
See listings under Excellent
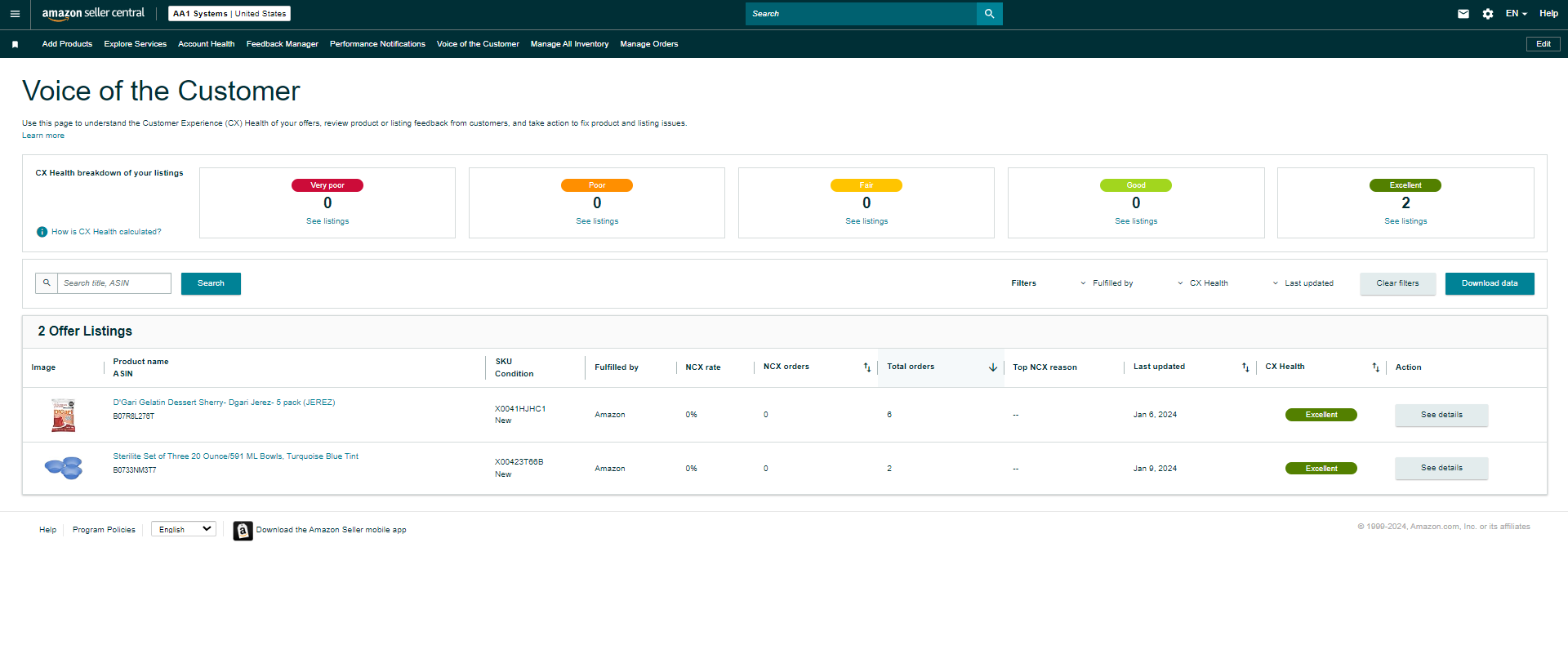pos(1405,221)
